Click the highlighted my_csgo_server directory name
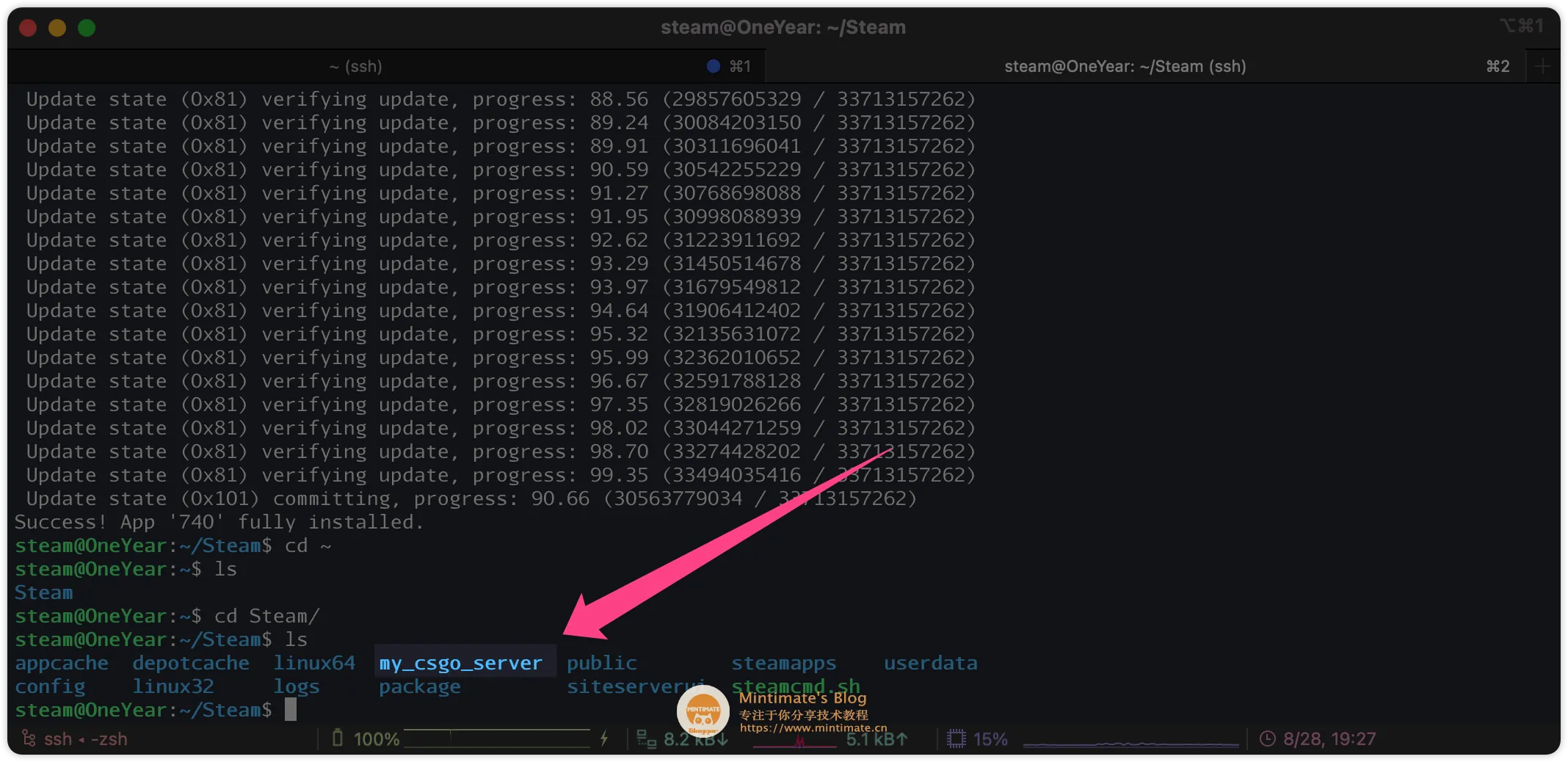The height and width of the screenshot is (762, 1568). tap(461, 663)
